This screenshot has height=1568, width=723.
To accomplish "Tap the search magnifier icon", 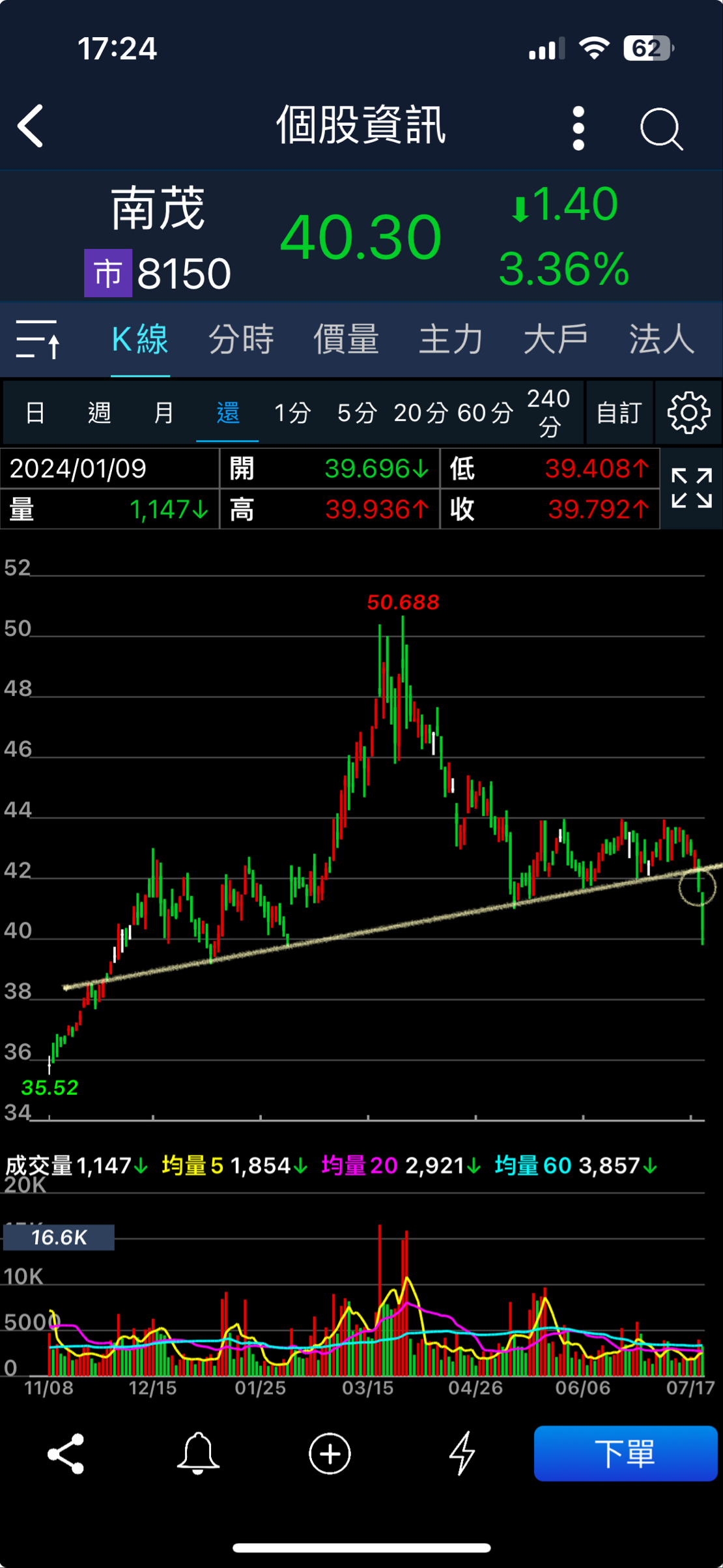I will click(x=660, y=128).
